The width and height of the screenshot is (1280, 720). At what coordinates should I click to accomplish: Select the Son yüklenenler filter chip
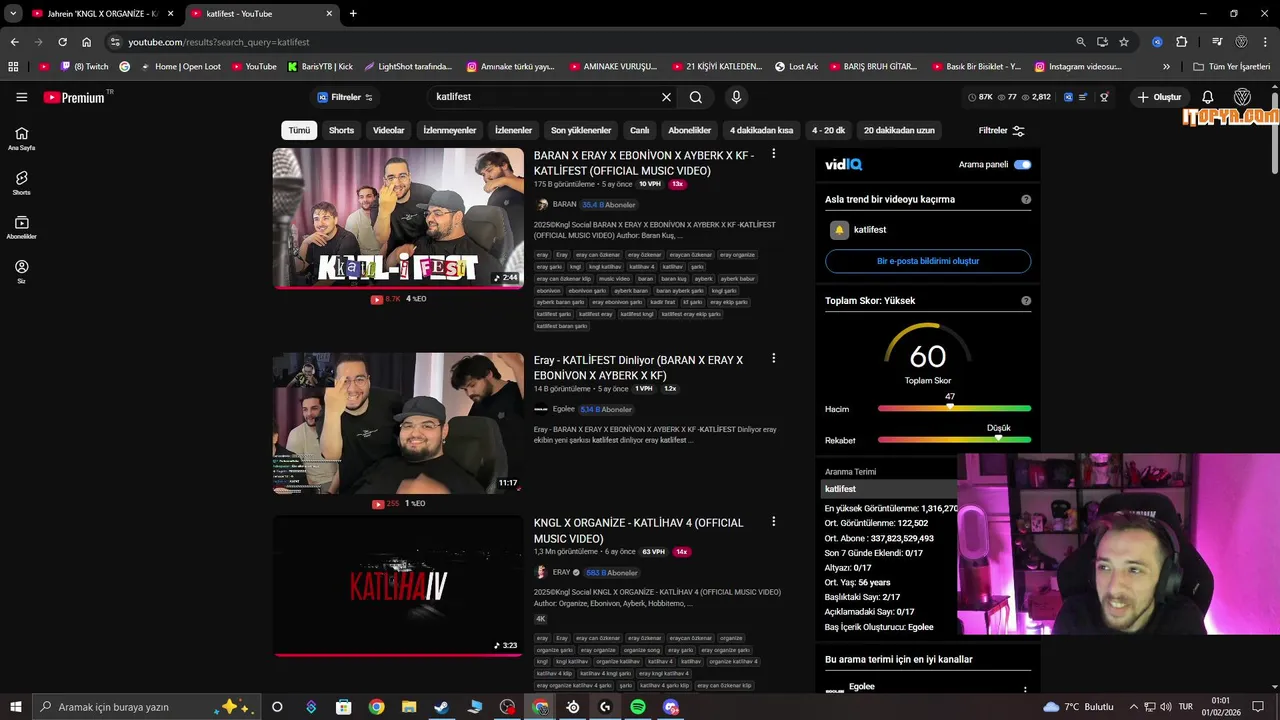pyautogui.click(x=581, y=131)
